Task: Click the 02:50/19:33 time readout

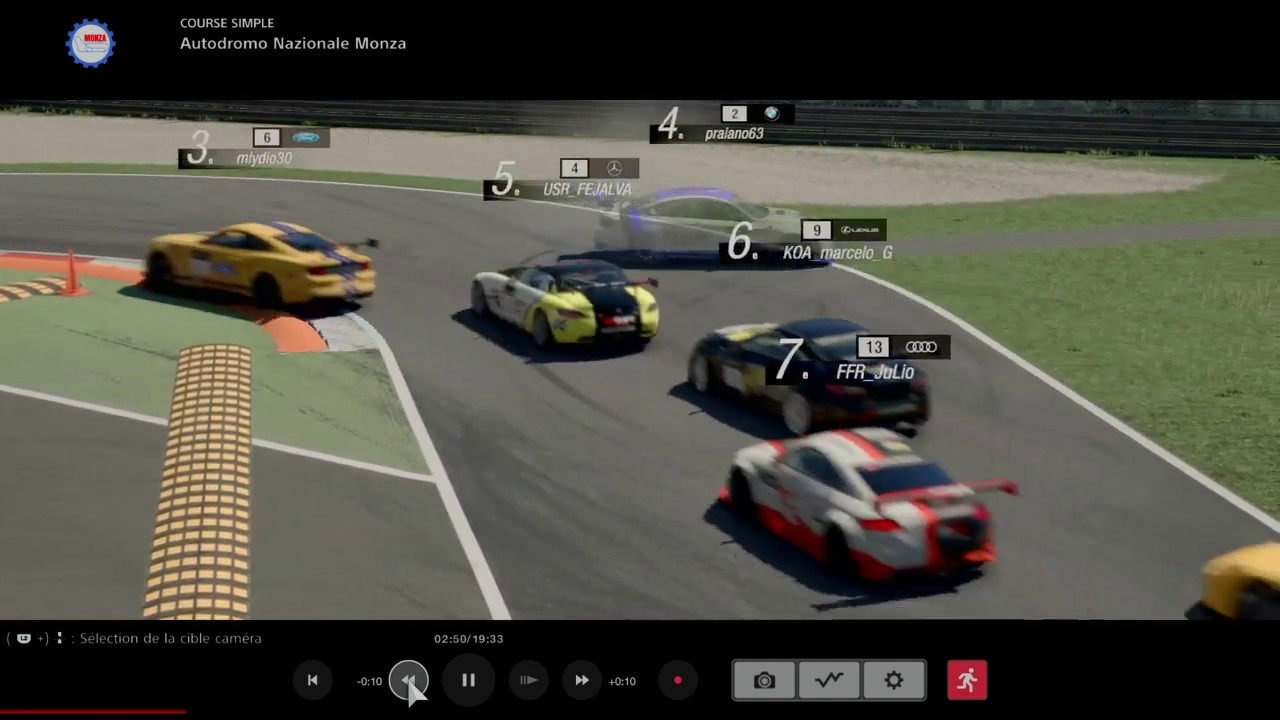Action: tap(468, 638)
